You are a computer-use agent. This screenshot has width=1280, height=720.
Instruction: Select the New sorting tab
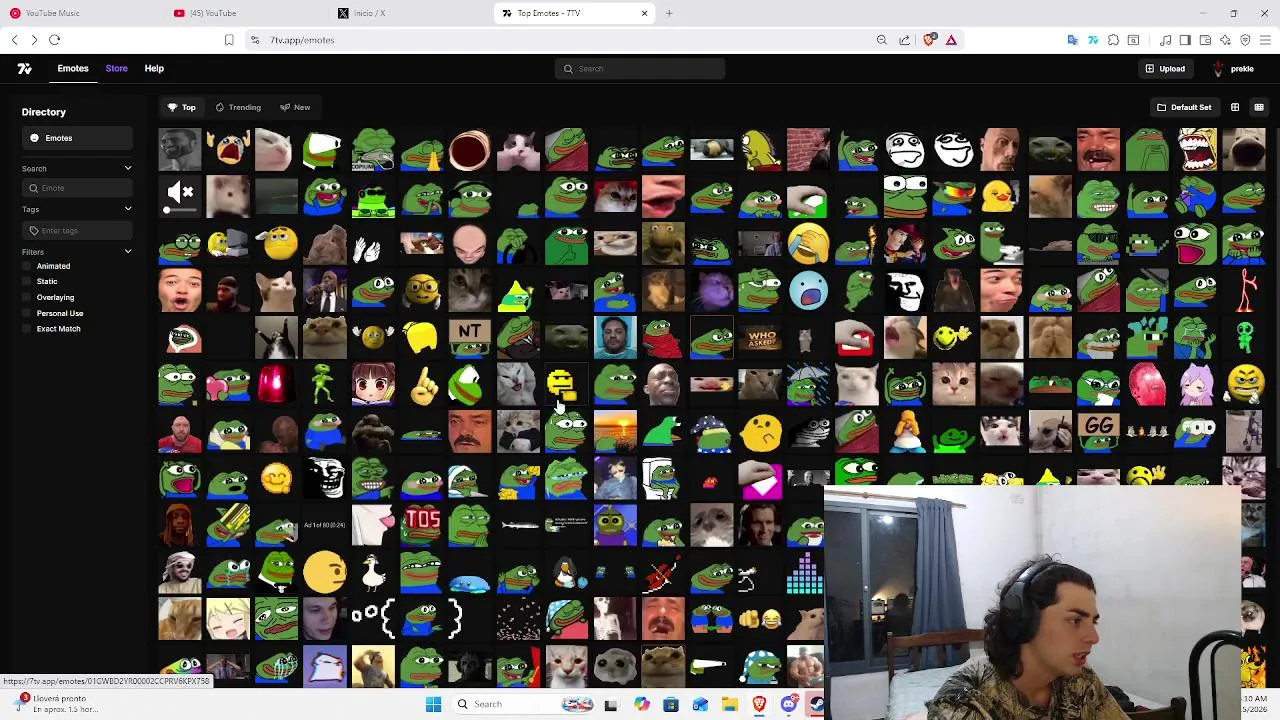coord(295,107)
